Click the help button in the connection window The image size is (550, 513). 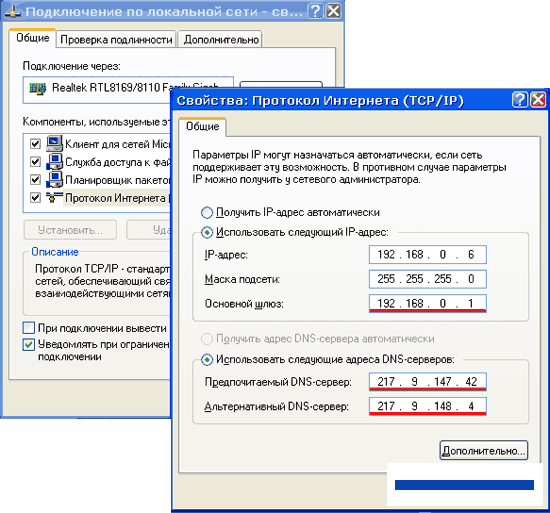315,11
